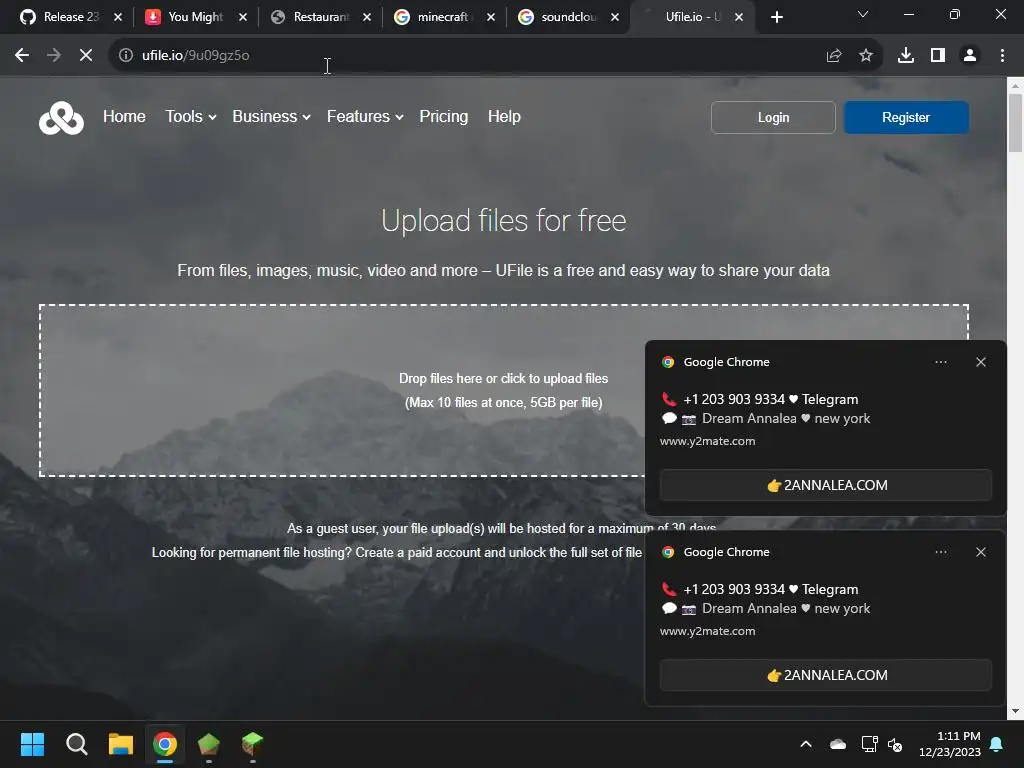This screenshot has width=1024, height=768.
Task: Click the Login button
Action: tap(773, 118)
